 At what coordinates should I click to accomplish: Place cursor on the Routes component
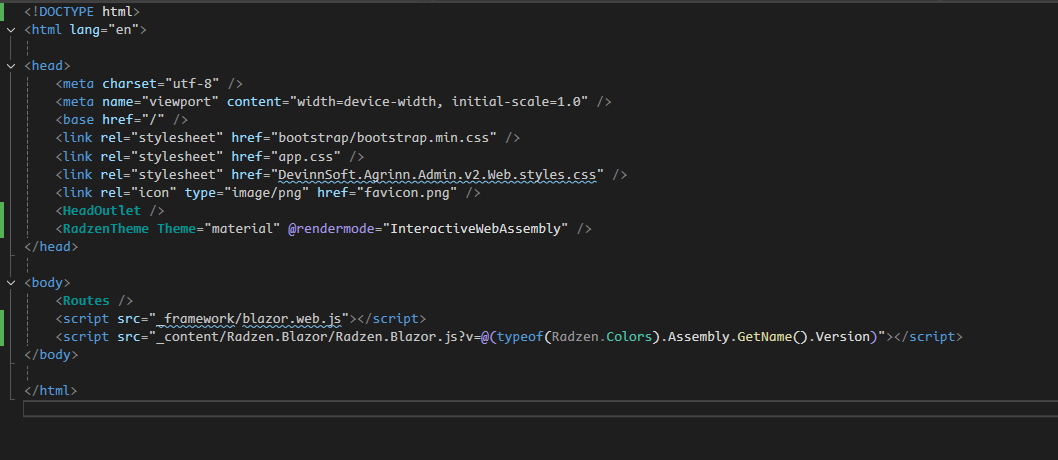pyautogui.click(x=86, y=301)
